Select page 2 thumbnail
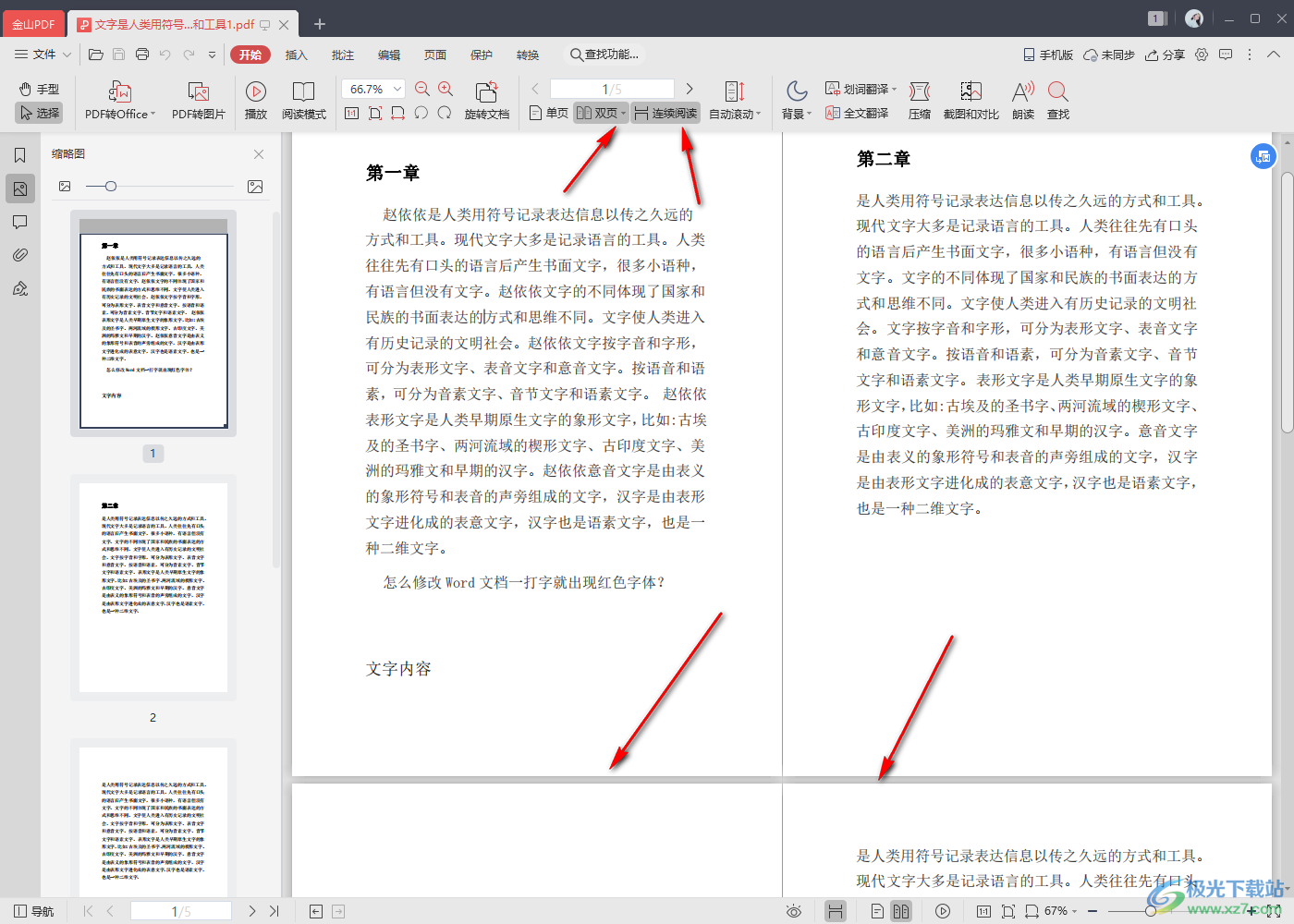 click(153, 588)
